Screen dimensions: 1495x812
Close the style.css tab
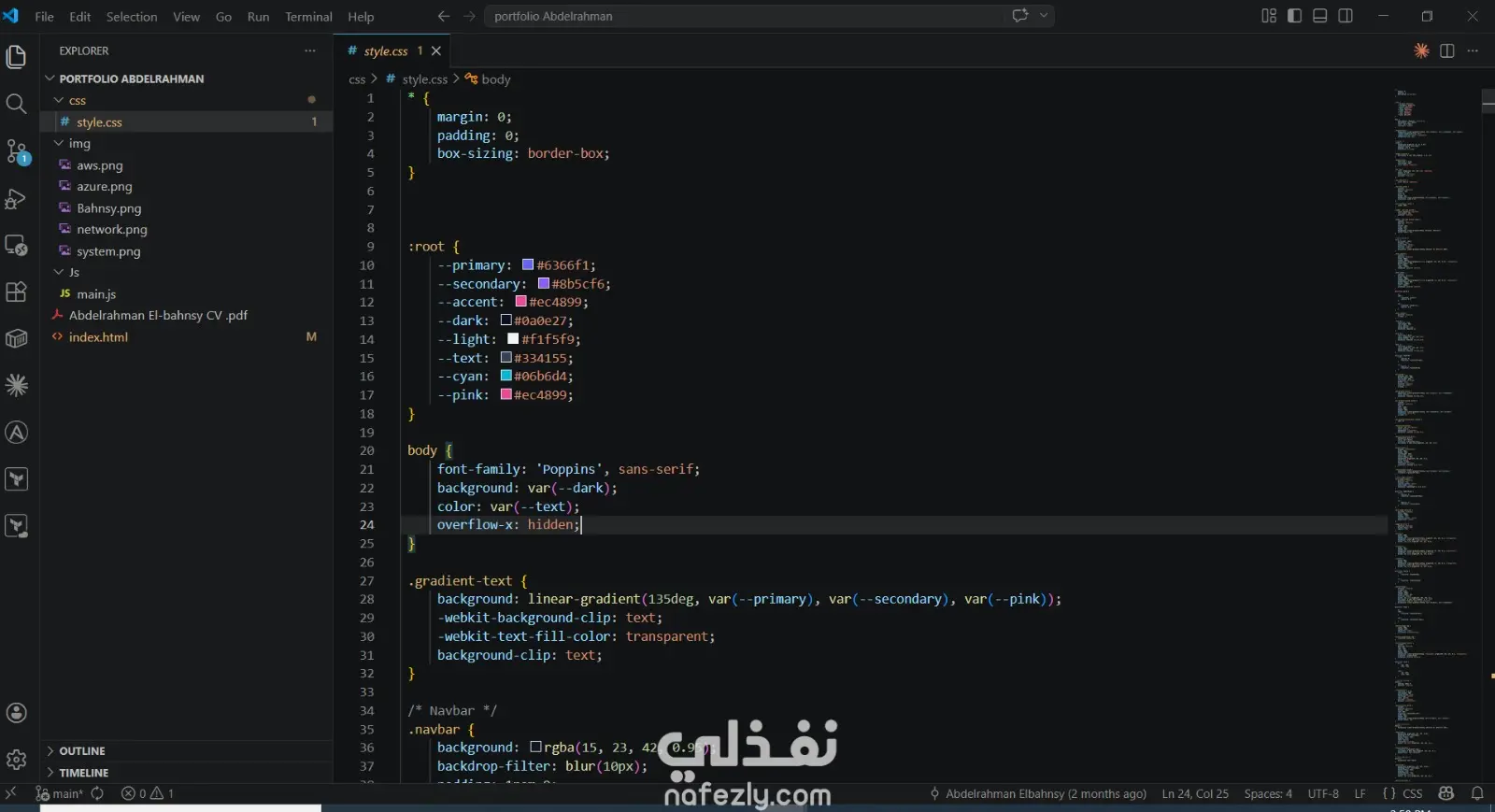click(x=436, y=50)
